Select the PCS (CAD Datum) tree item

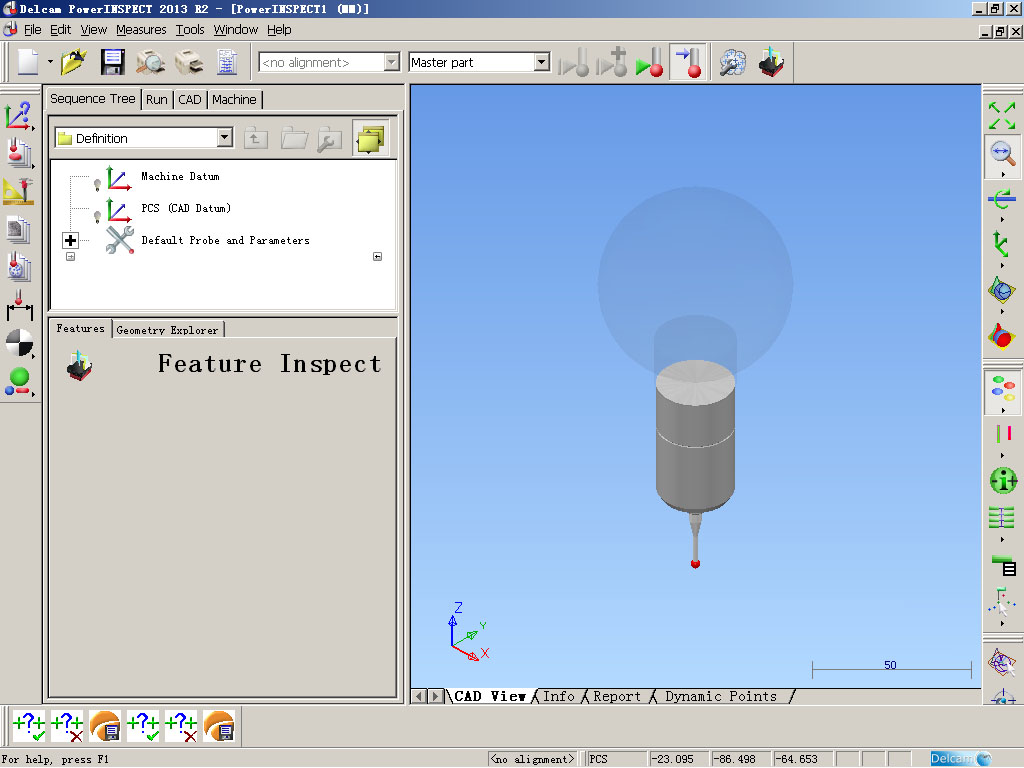pyautogui.click(x=186, y=208)
